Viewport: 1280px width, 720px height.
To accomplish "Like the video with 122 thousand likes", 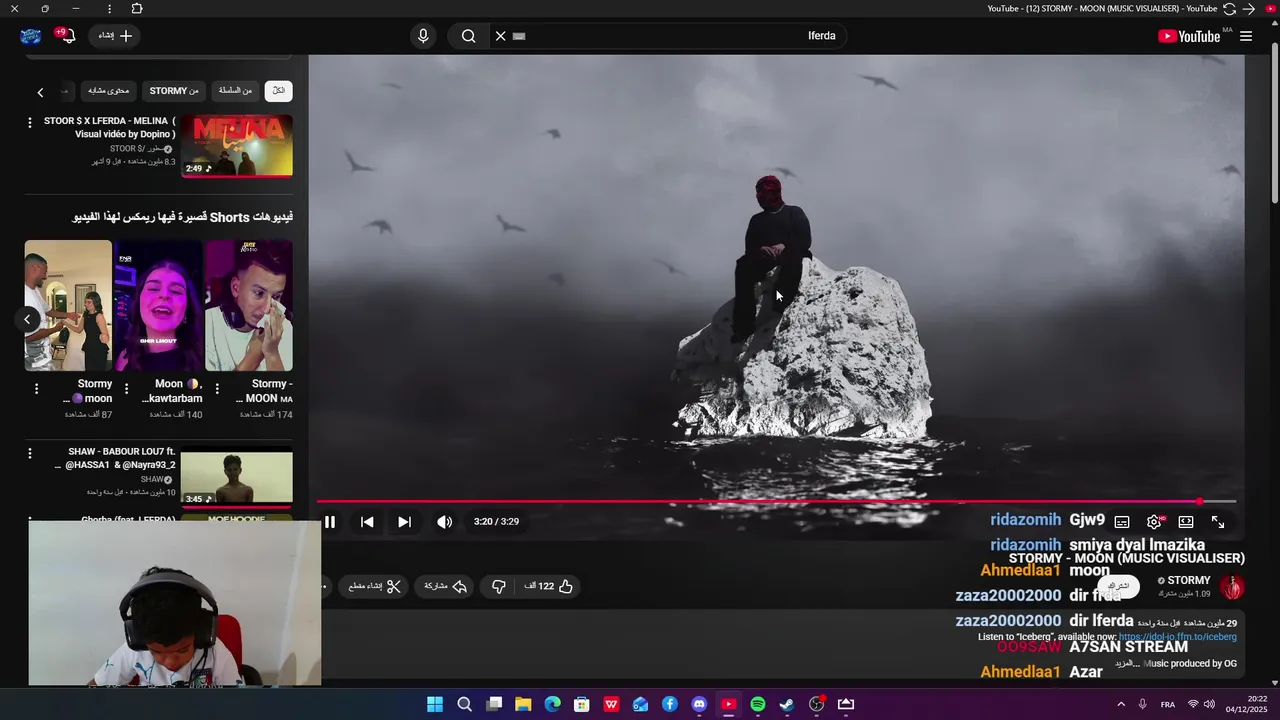I will click(549, 587).
